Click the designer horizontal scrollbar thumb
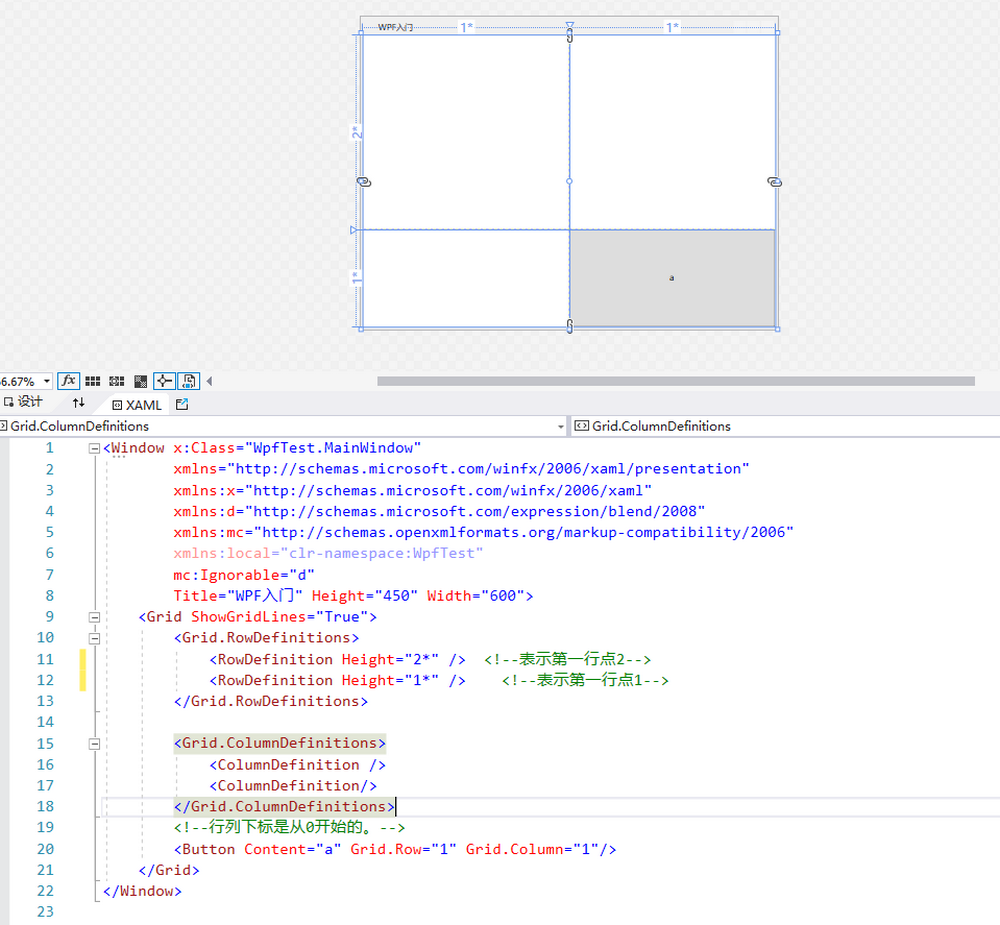1000x925 pixels. coord(675,381)
